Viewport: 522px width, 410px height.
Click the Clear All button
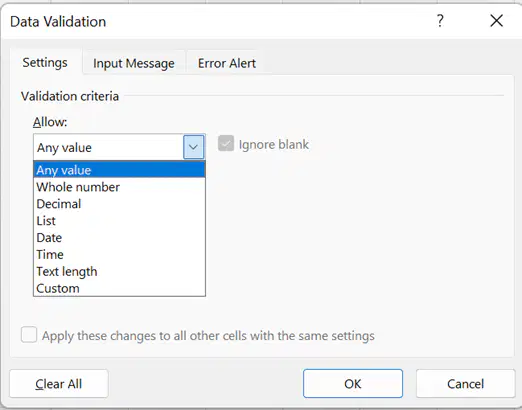click(x=59, y=384)
